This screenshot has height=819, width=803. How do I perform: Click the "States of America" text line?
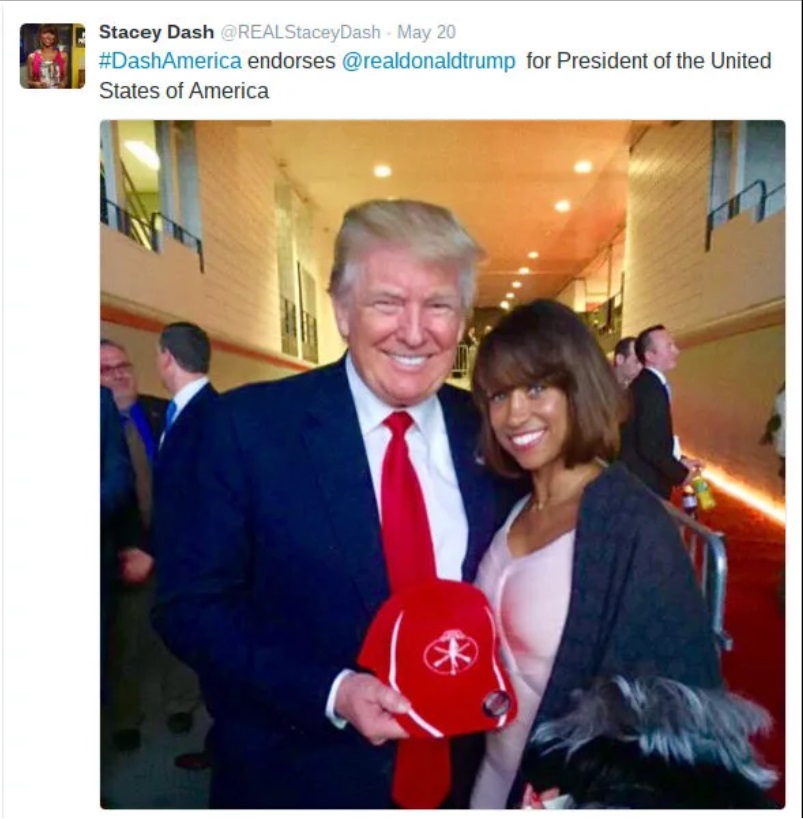tap(184, 91)
